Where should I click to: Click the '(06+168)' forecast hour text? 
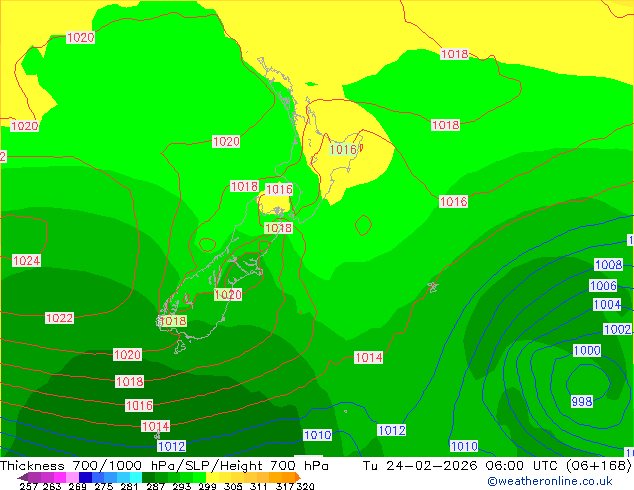[x=598, y=466]
